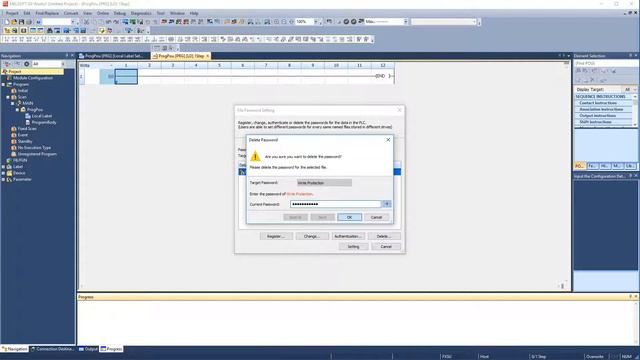Image resolution: width=640 pixels, height=360 pixels.
Task: Open the Diagnostics menu
Action: 141,13
